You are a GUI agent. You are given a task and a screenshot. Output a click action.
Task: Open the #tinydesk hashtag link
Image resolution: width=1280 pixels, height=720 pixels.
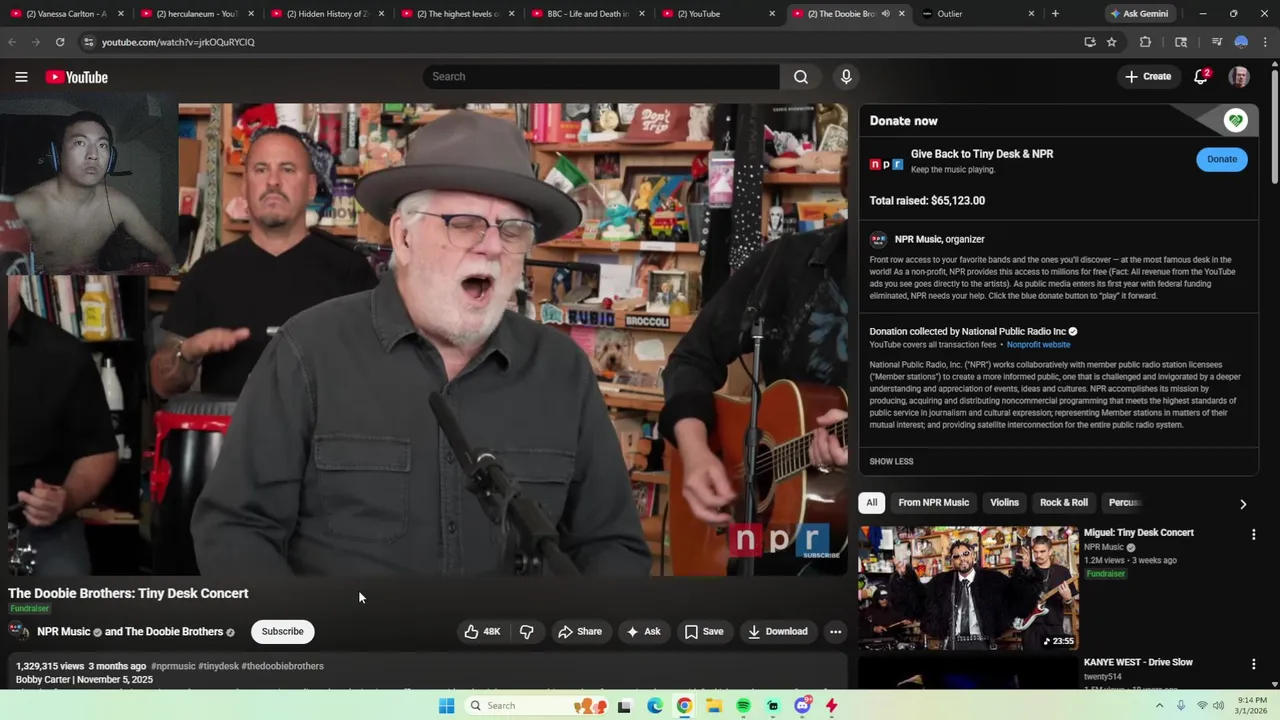click(218, 666)
